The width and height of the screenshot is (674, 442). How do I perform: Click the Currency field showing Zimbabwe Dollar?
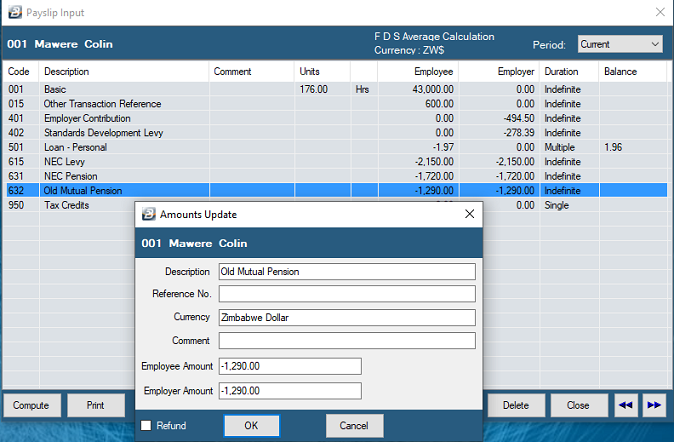[347, 317]
